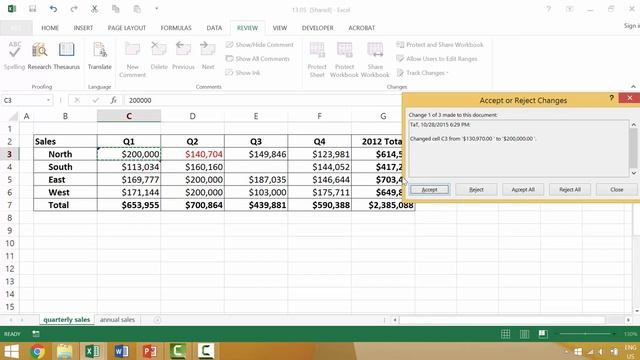
Task: Click Accept All button
Action: [523, 189]
